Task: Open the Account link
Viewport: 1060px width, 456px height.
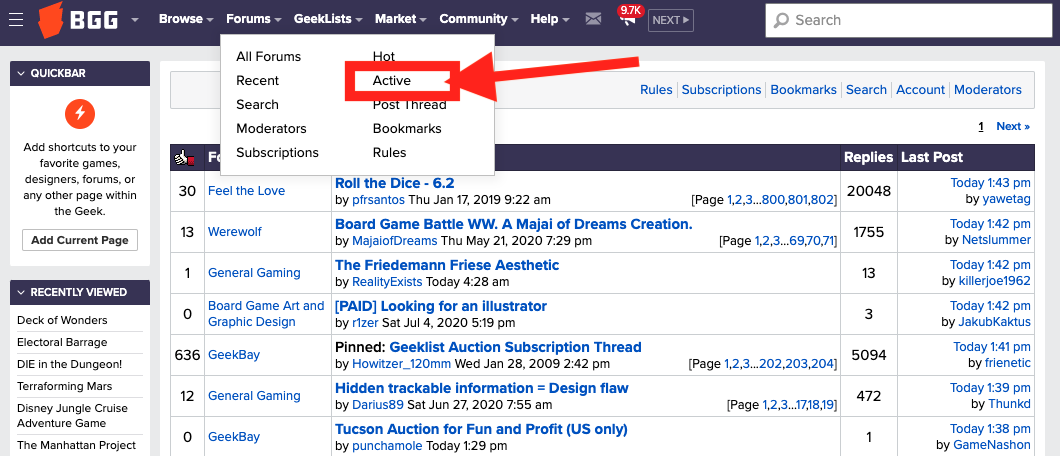Action: pos(921,90)
